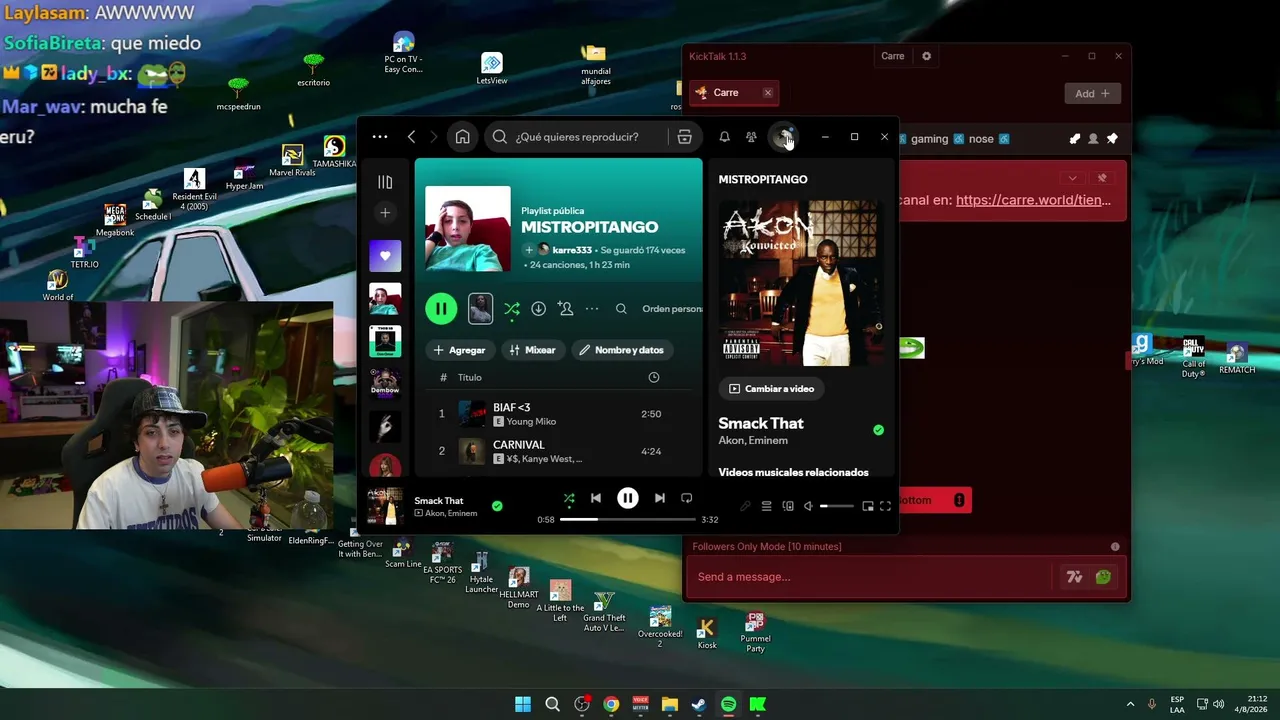The height and width of the screenshot is (720, 1280).
Task: Open Windows taskbar search
Action: point(552,704)
